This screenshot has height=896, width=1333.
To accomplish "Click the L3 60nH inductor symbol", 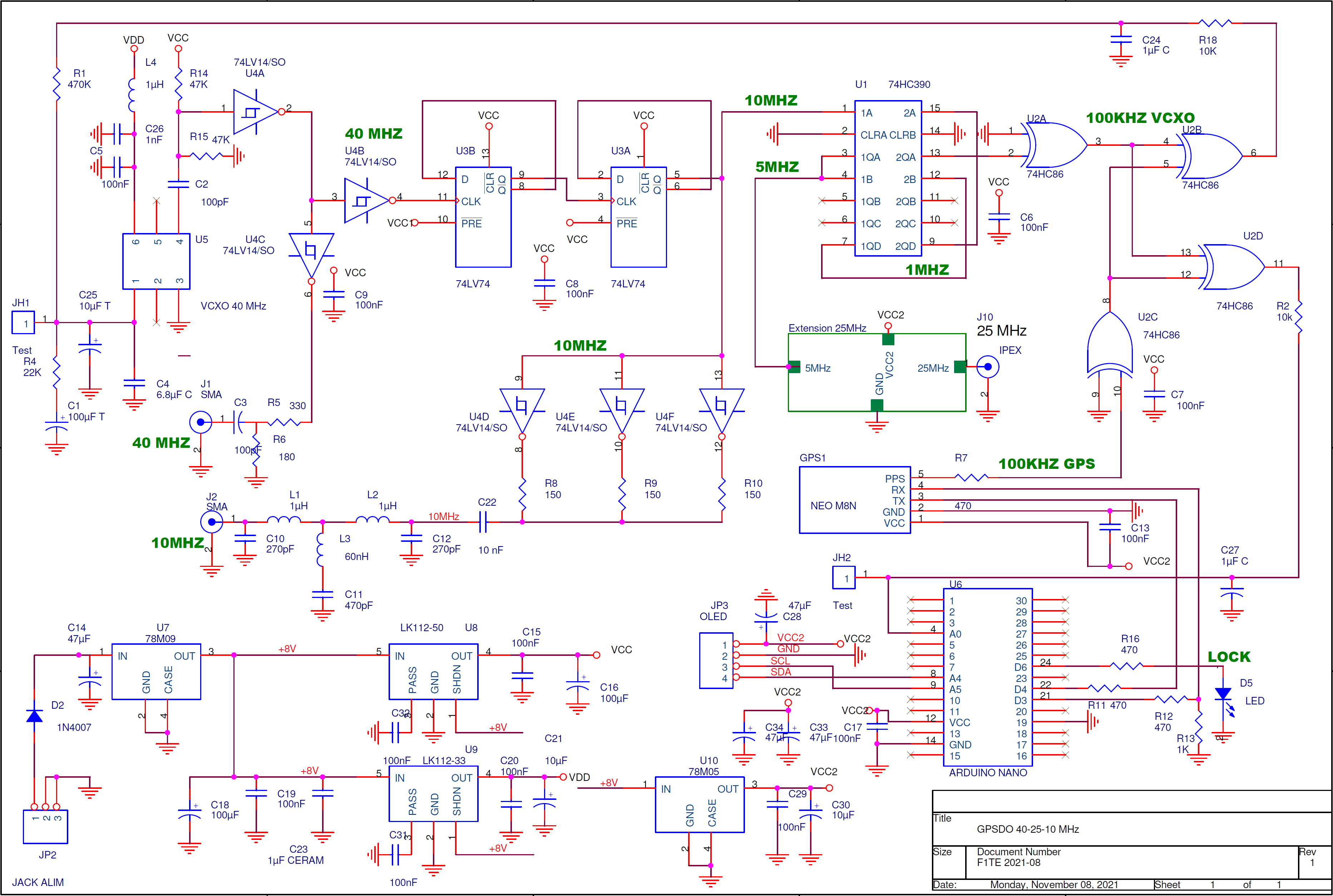I will (321, 550).
